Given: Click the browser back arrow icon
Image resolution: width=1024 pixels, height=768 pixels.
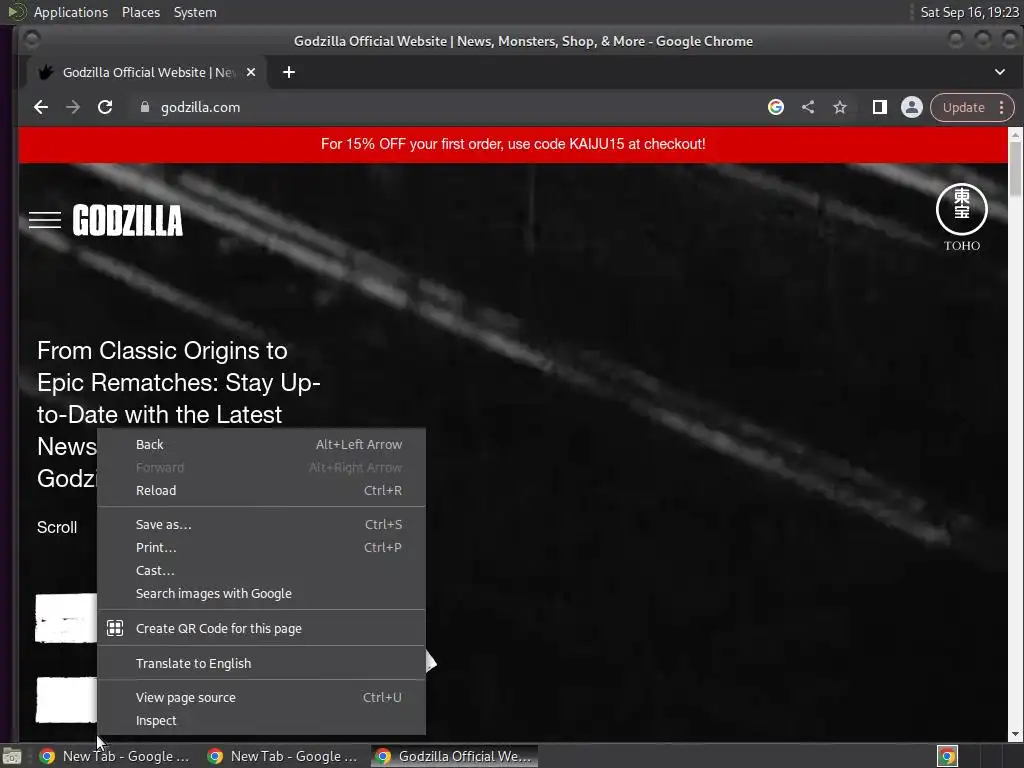Looking at the screenshot, I should tap(40, 107).
